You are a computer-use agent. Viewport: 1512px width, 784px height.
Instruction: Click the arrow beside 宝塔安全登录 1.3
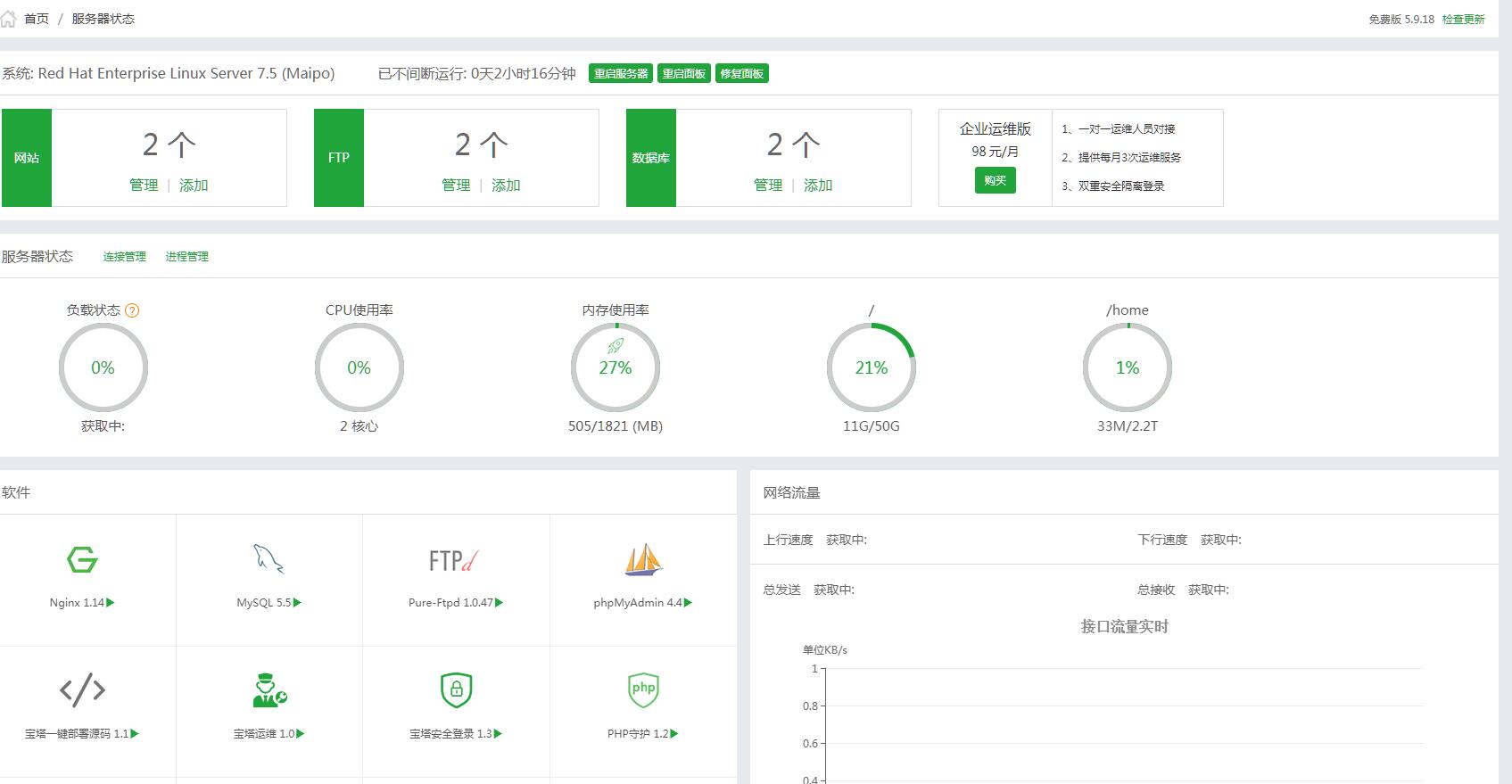pos(498,734)
